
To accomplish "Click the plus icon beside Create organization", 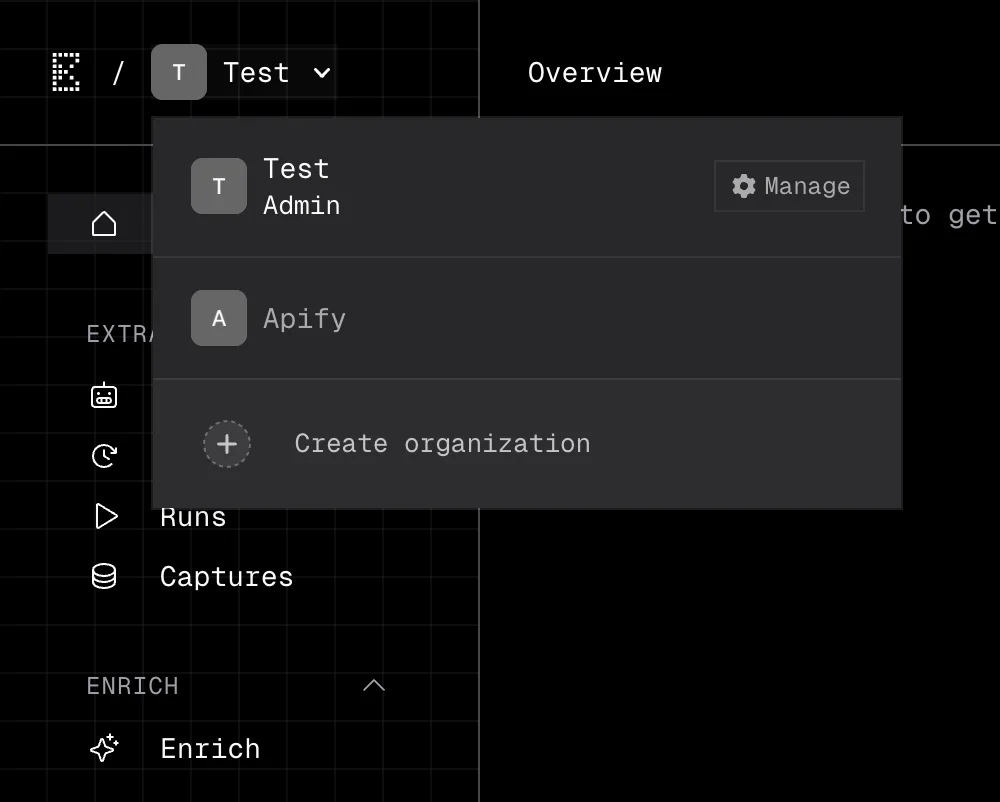I will click(226, 444).
